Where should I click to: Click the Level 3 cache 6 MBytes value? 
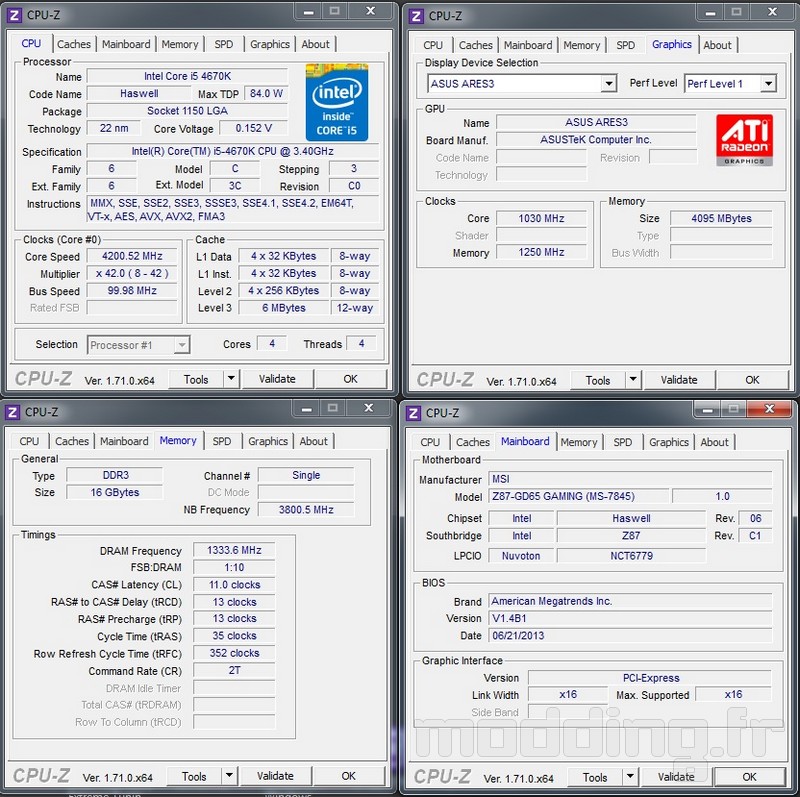click(284, 308)
